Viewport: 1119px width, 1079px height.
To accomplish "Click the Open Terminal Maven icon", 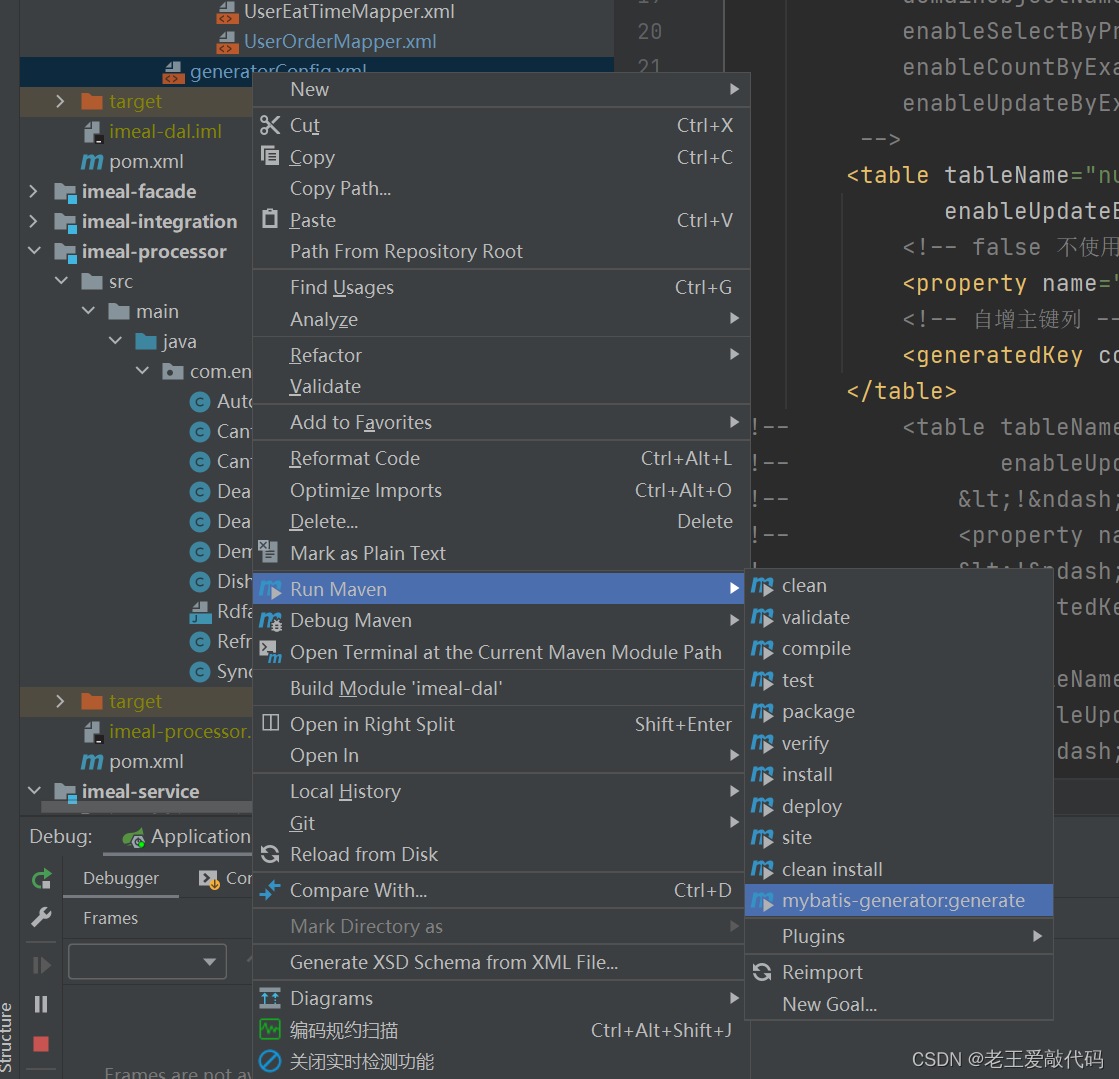I will click(x=270, y=652).
